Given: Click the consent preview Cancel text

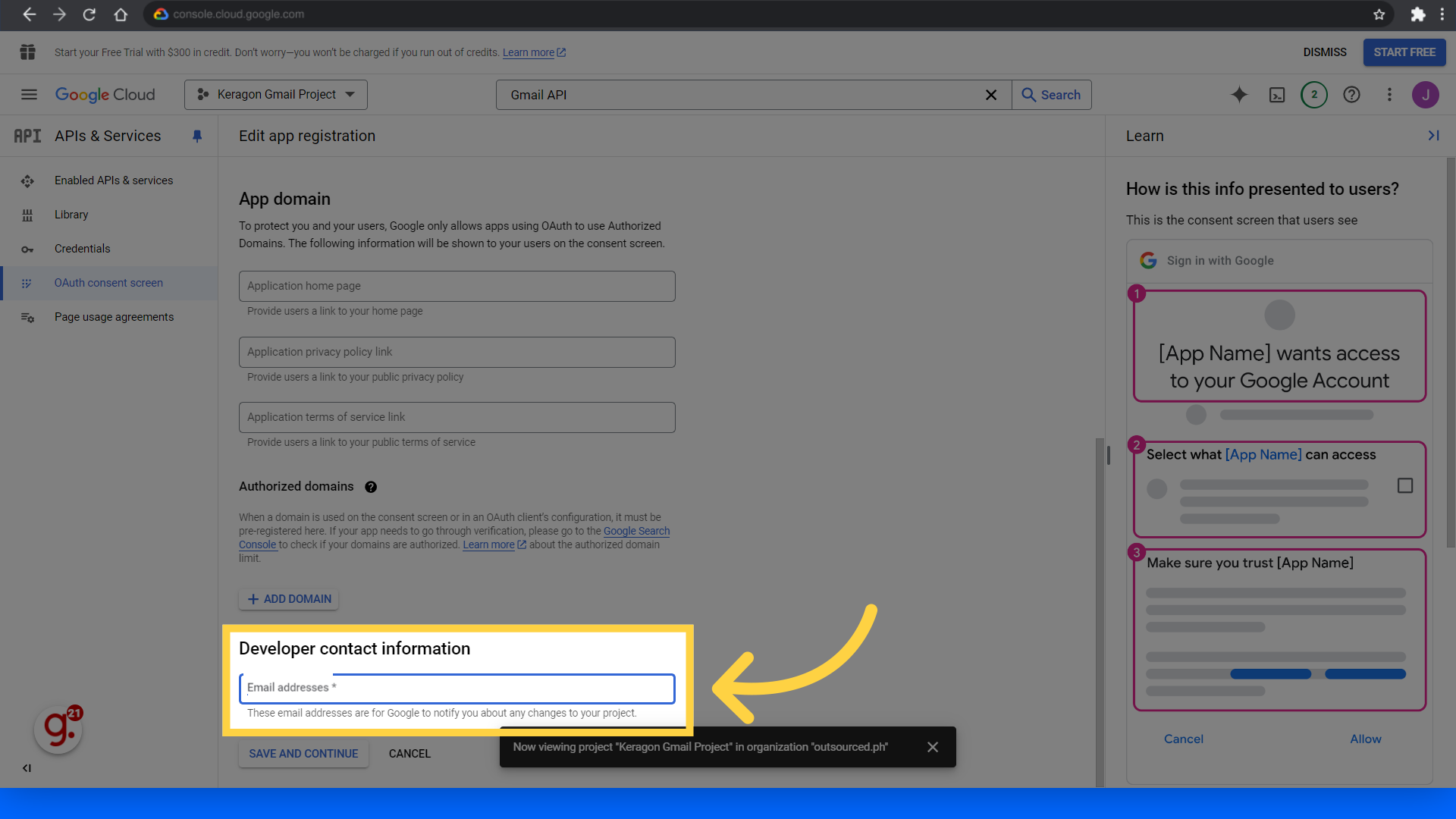Looking at the screenshot, I should (1184, 739).
